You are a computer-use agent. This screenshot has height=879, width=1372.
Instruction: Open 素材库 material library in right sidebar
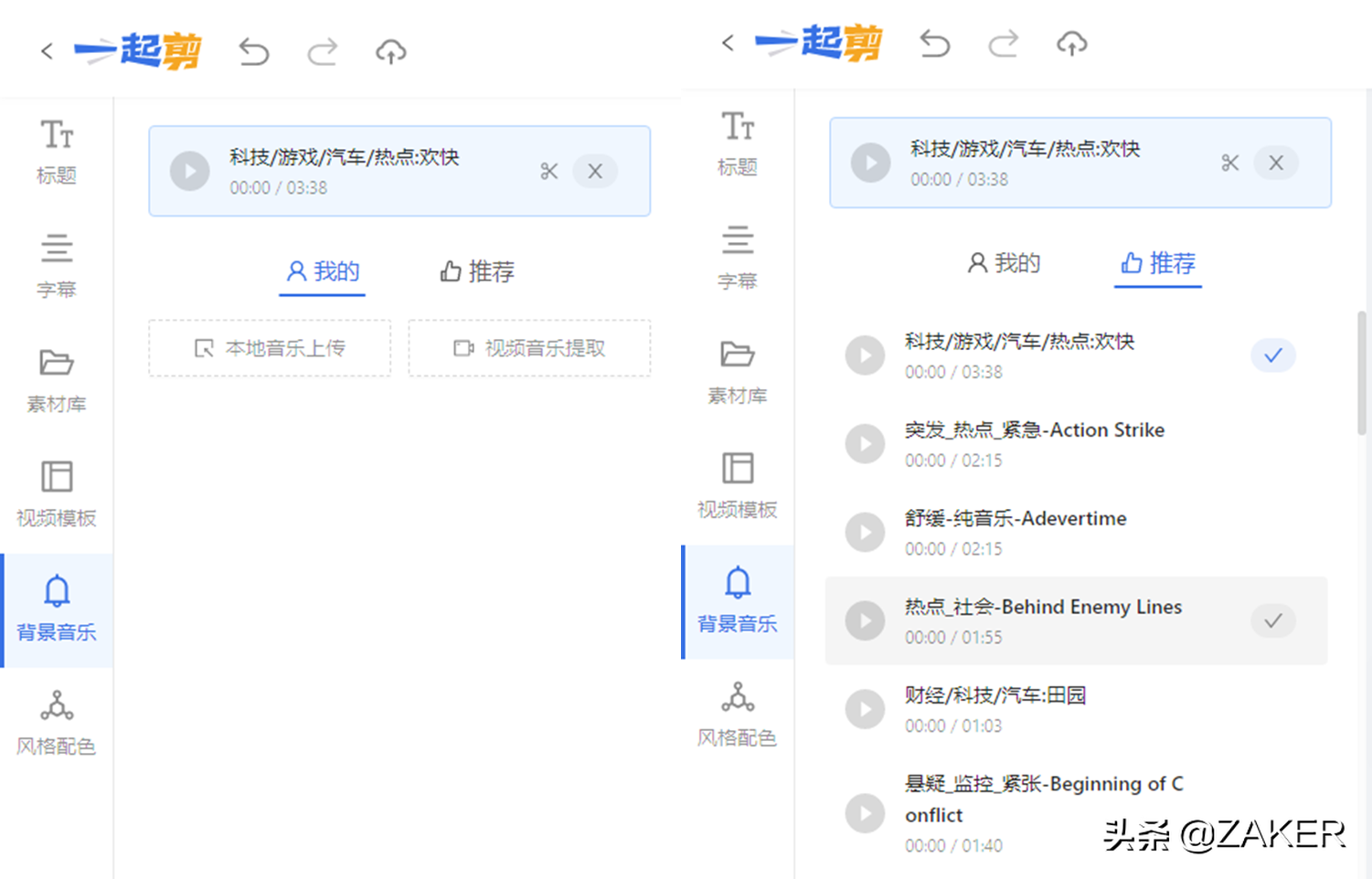point(738,372)
